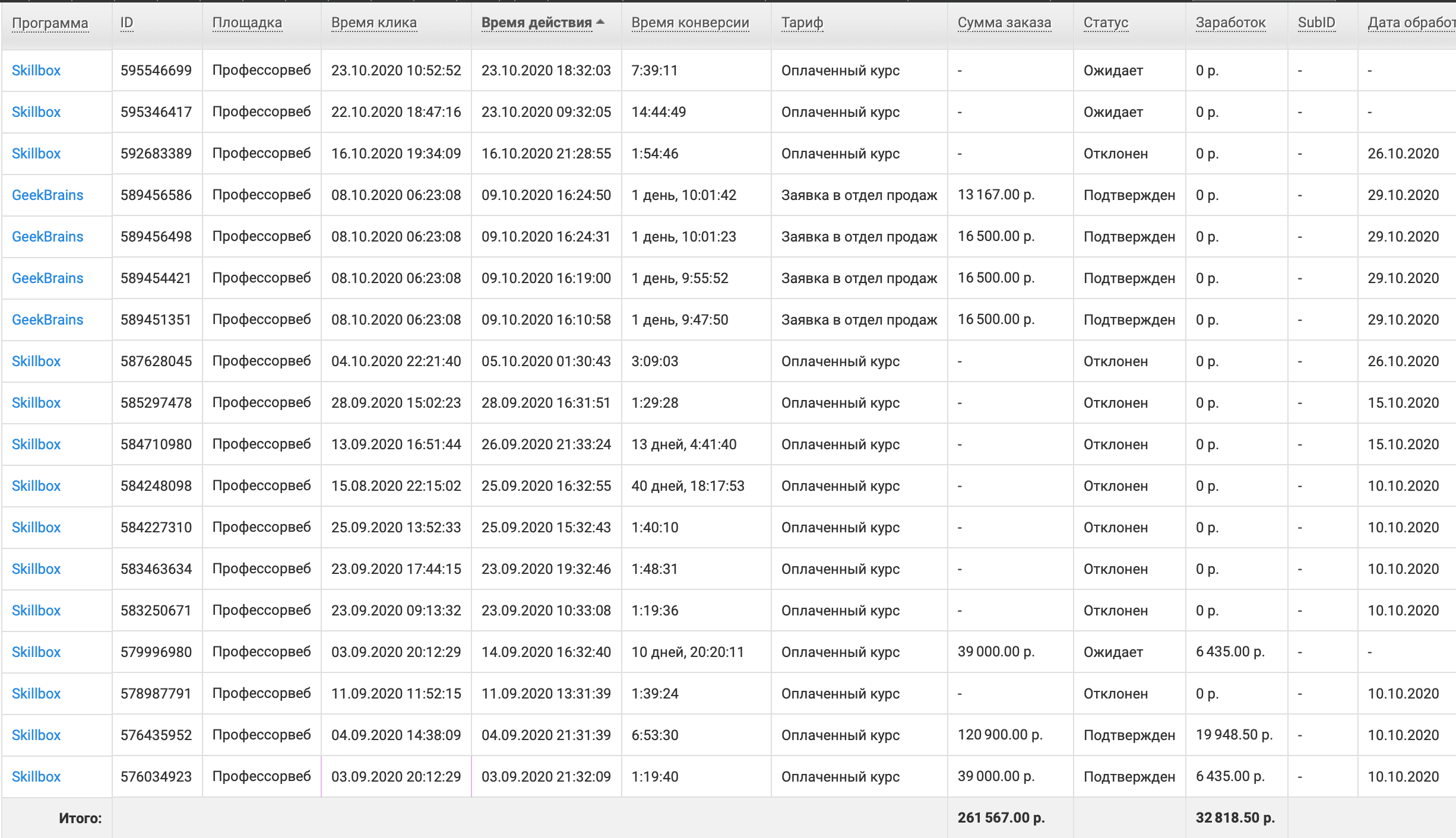Image resolution: width=1456 pixels, height=838 pixels.
Task: Sort by the ID column header
Action: coord(126,23)
